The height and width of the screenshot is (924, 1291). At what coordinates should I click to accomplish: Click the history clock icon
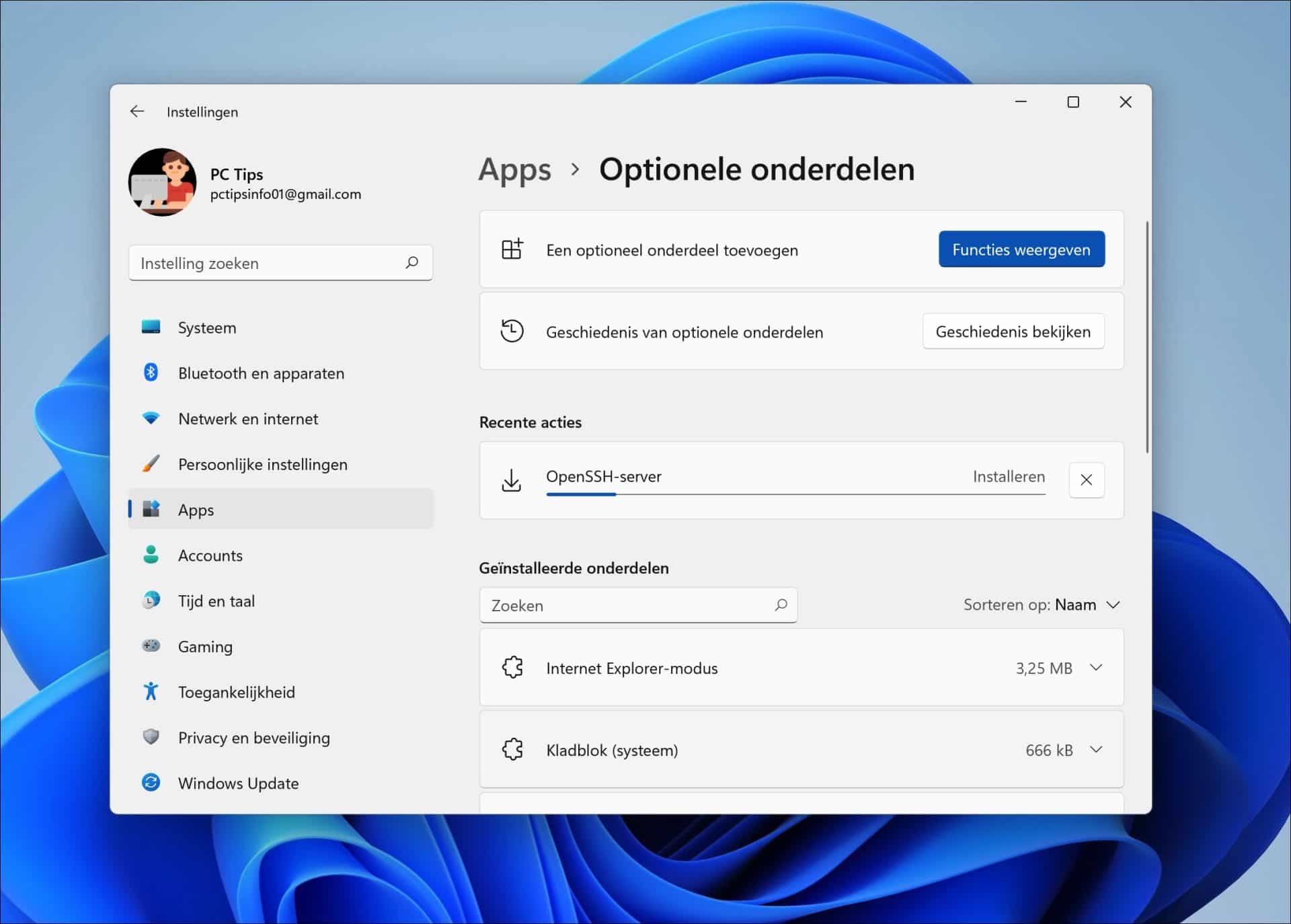click(x=512, y=331)
